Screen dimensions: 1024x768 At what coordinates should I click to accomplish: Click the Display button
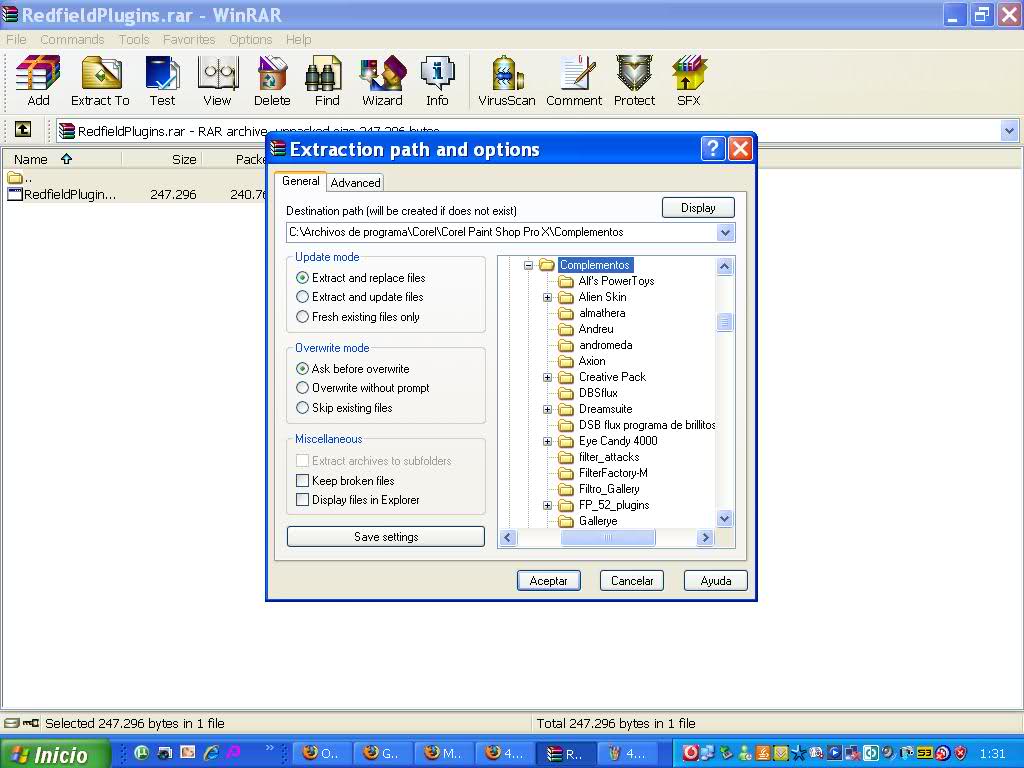(x=698, y=208)
